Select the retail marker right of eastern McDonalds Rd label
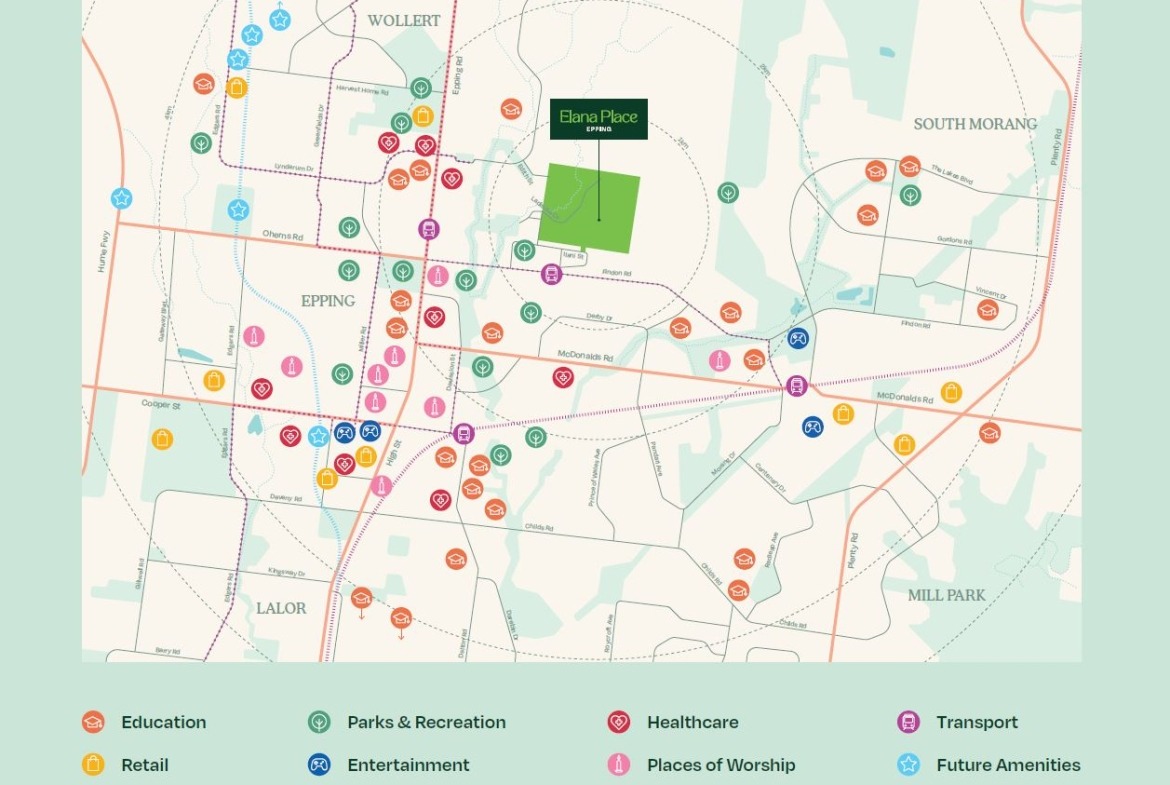Viewport: 1170px width, 785px height. 951,392
